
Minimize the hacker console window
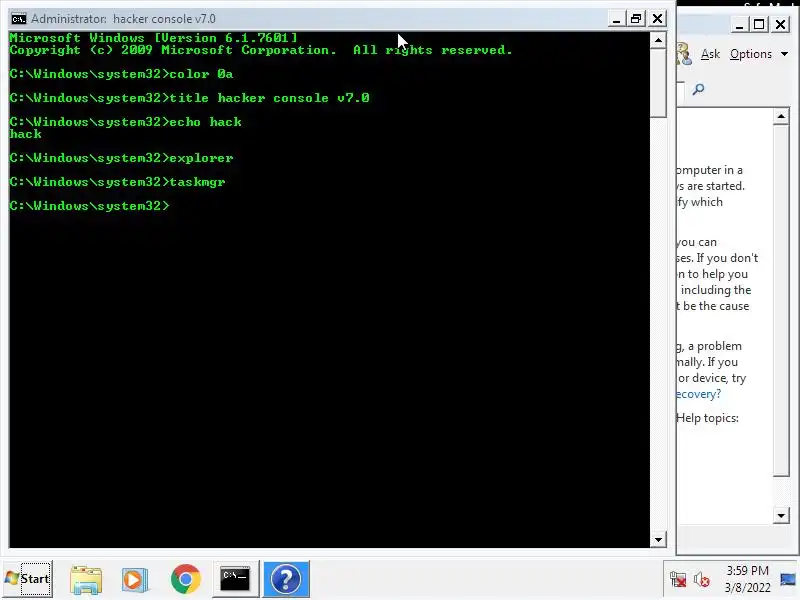click(616, 19)
